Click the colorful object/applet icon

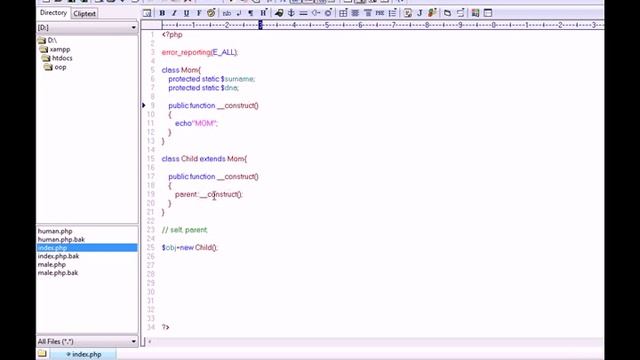pos(432,13)
